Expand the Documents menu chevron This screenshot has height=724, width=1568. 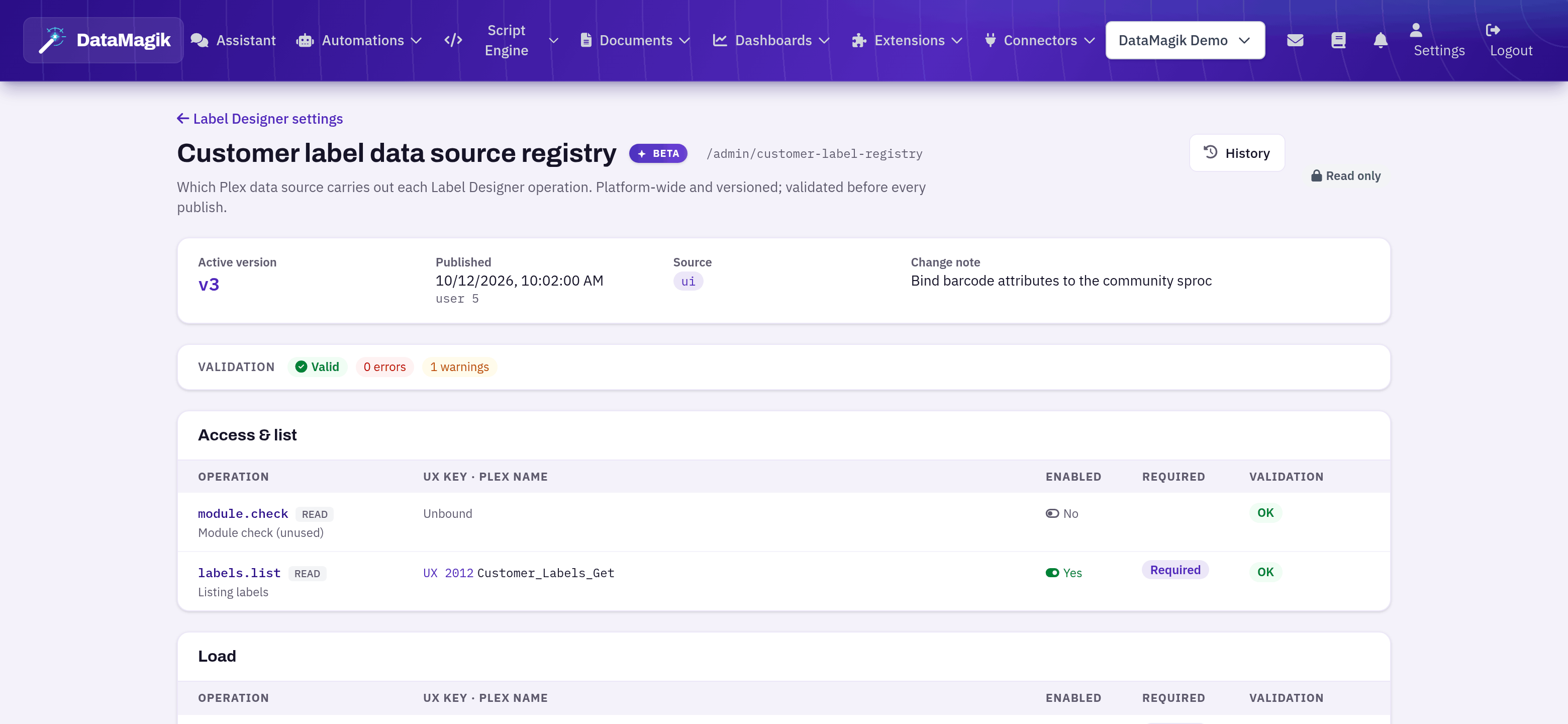pos(685,40)
